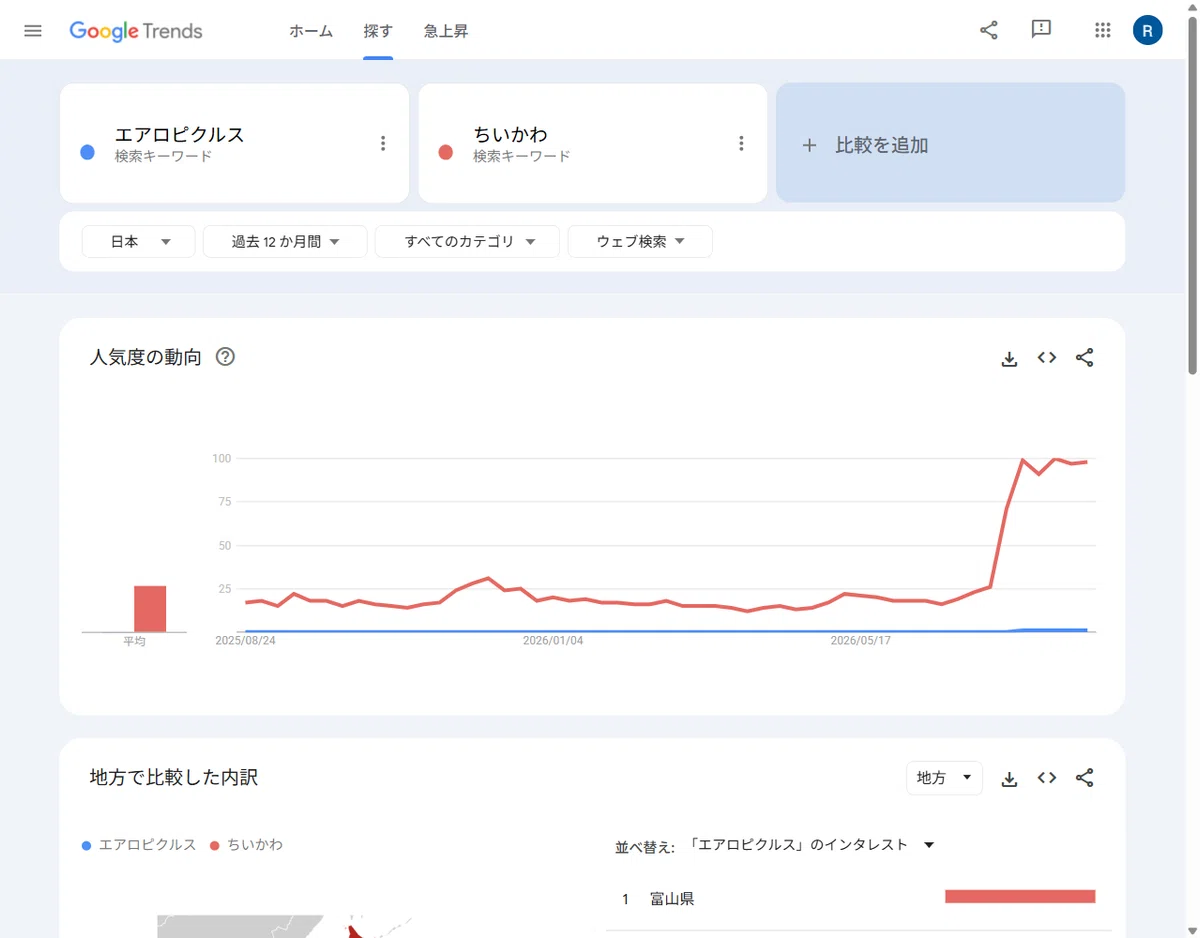Expand the 並べ替え sort dropdown
This screenshot has width=1200, height=938.
(812, 845)
